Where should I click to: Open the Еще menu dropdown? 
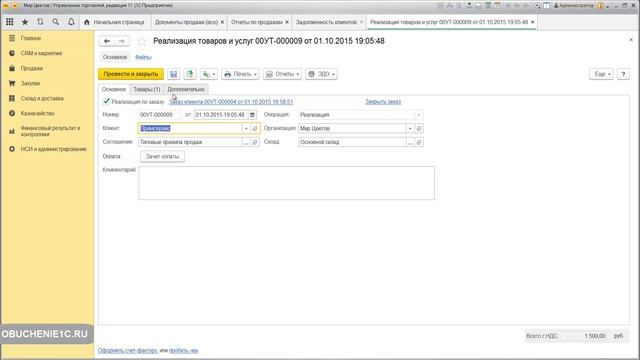(601, 74)
